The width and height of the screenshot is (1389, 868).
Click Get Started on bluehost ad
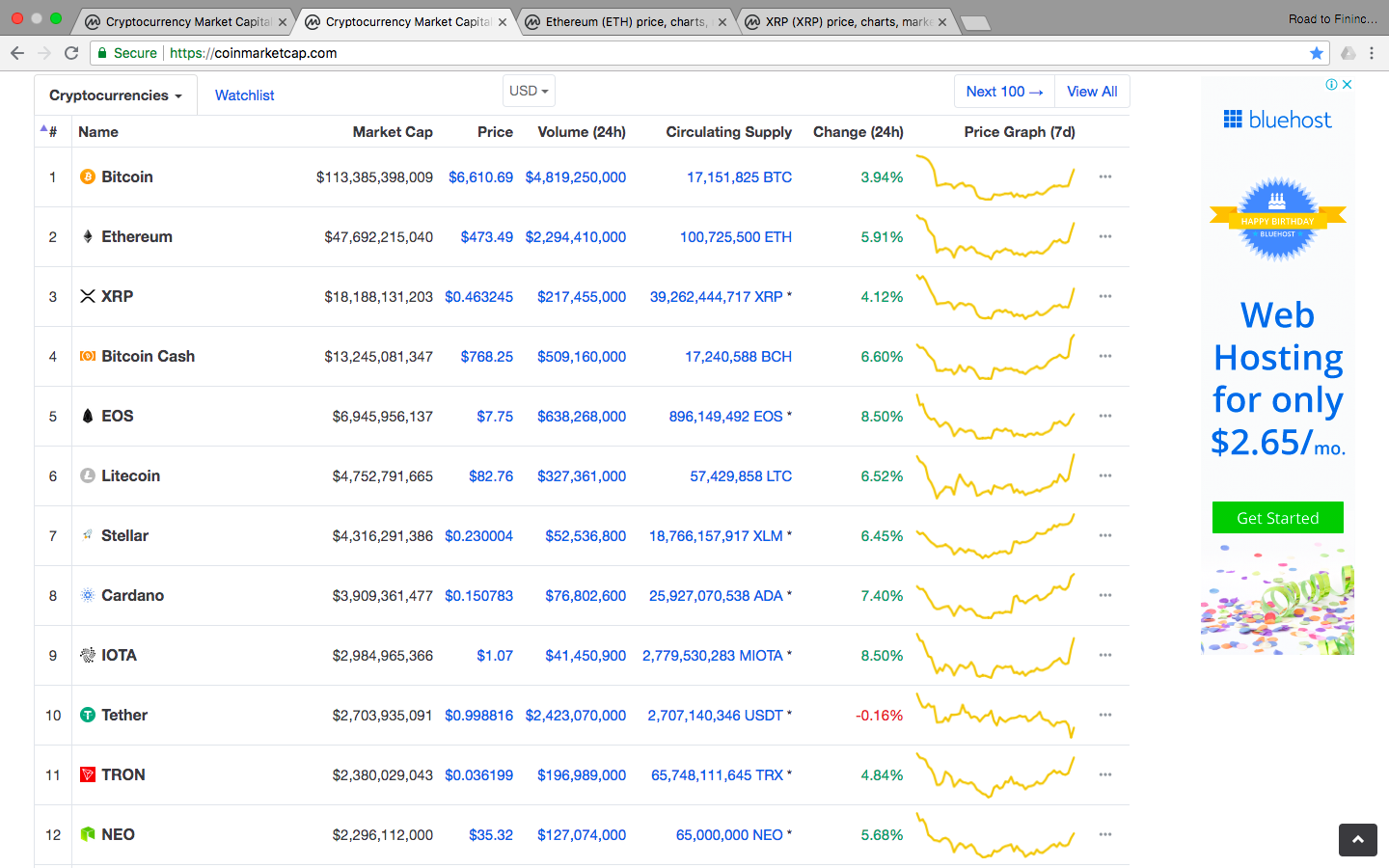[1278, 518]
